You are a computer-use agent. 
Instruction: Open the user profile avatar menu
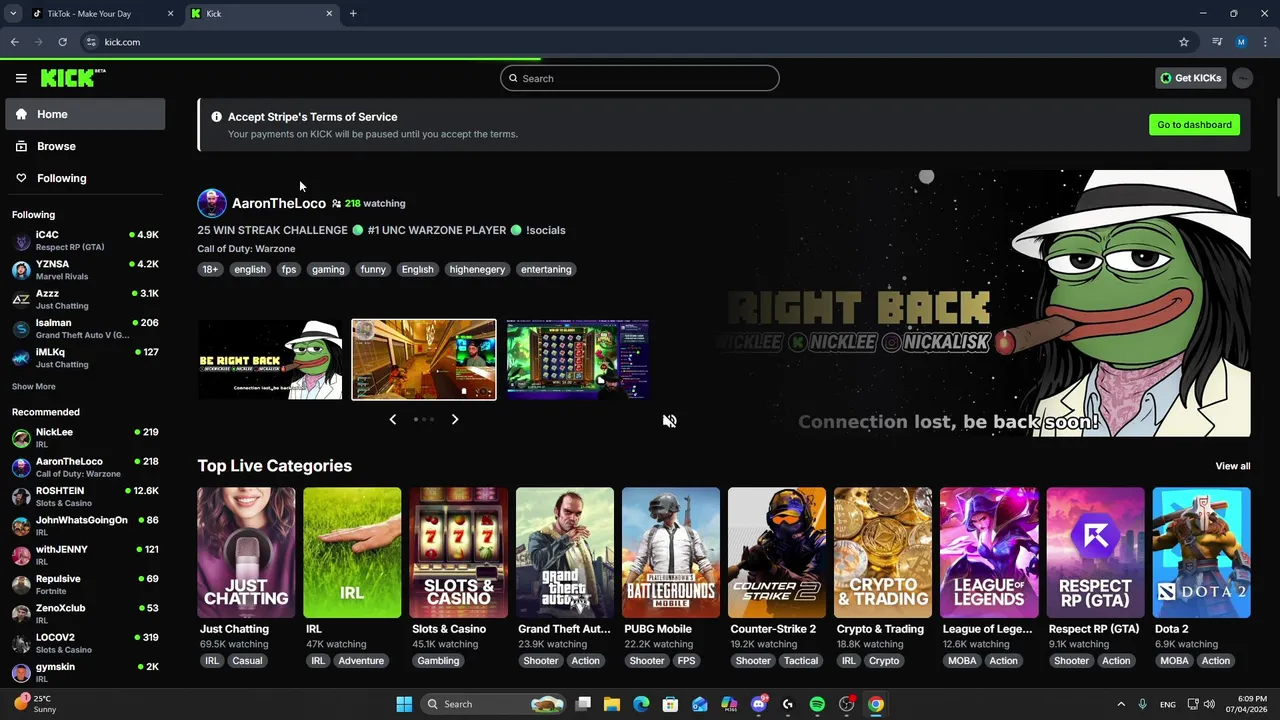pos(1242,78)
